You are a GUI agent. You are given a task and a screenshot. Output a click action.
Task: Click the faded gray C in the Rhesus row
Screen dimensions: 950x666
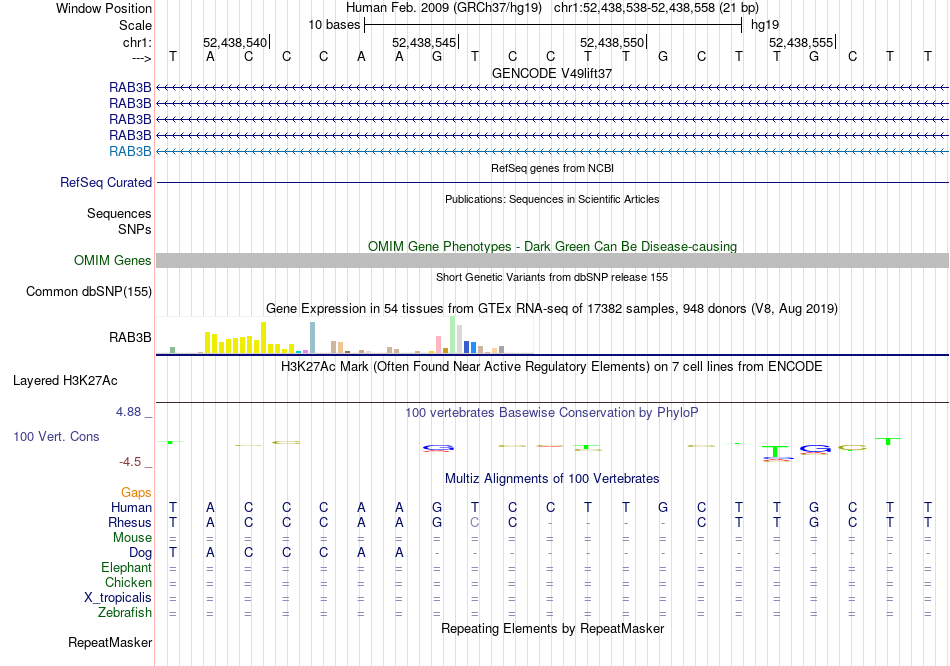pos(474,522)
